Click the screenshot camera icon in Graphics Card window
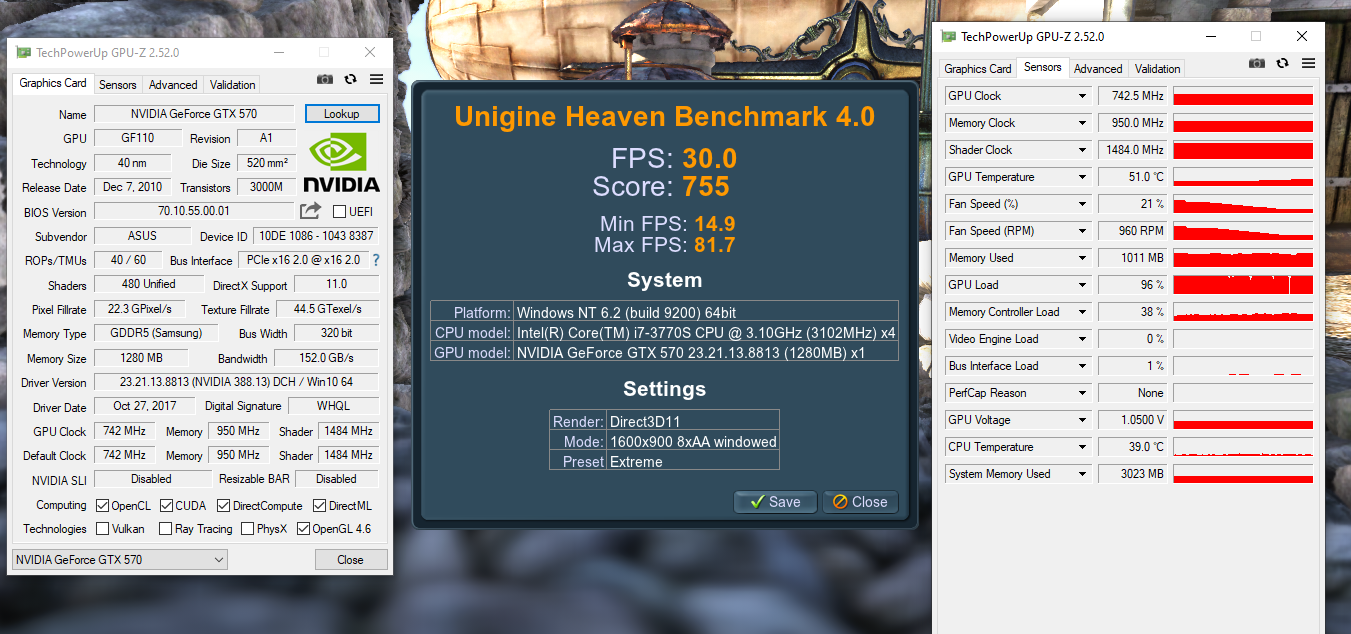Screen dimensions: 1351x634 coord(325,79)
